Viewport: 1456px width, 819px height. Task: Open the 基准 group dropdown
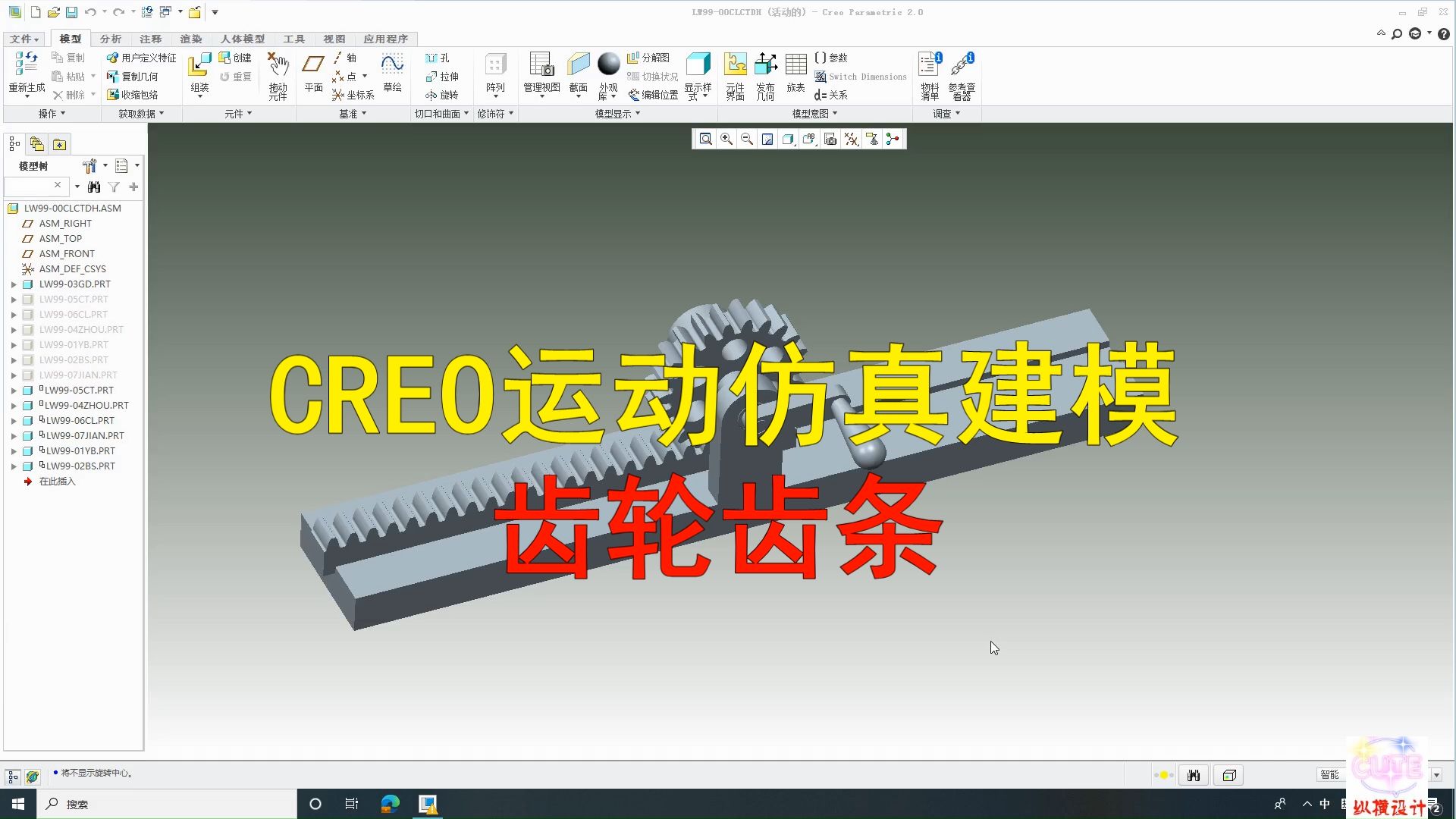coord(351,114)
